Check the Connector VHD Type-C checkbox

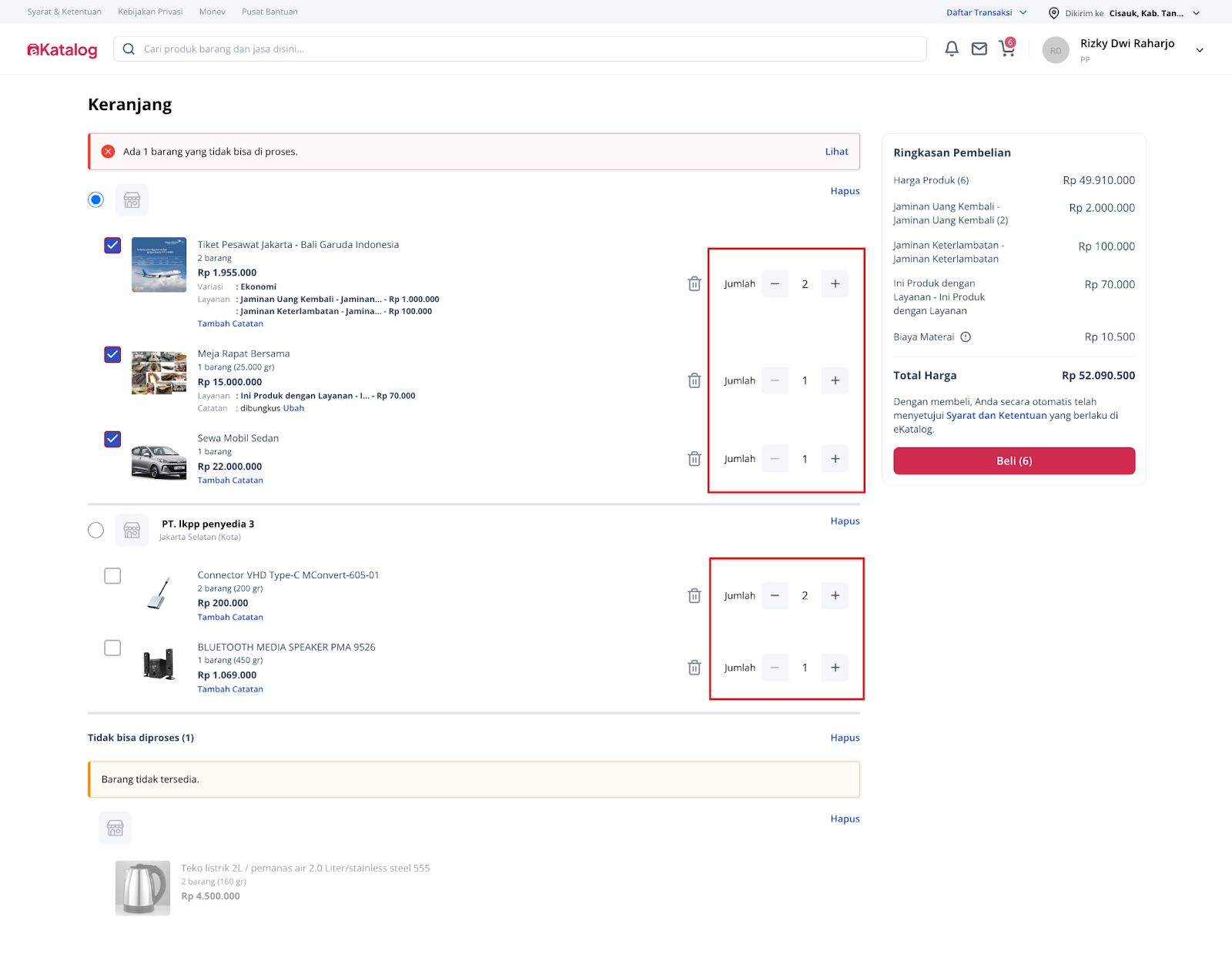tap(112, 576)
